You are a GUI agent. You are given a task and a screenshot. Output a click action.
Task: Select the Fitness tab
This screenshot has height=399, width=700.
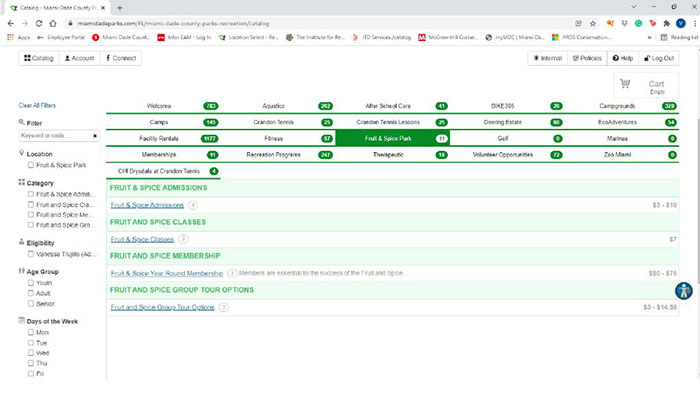point(278,138)
